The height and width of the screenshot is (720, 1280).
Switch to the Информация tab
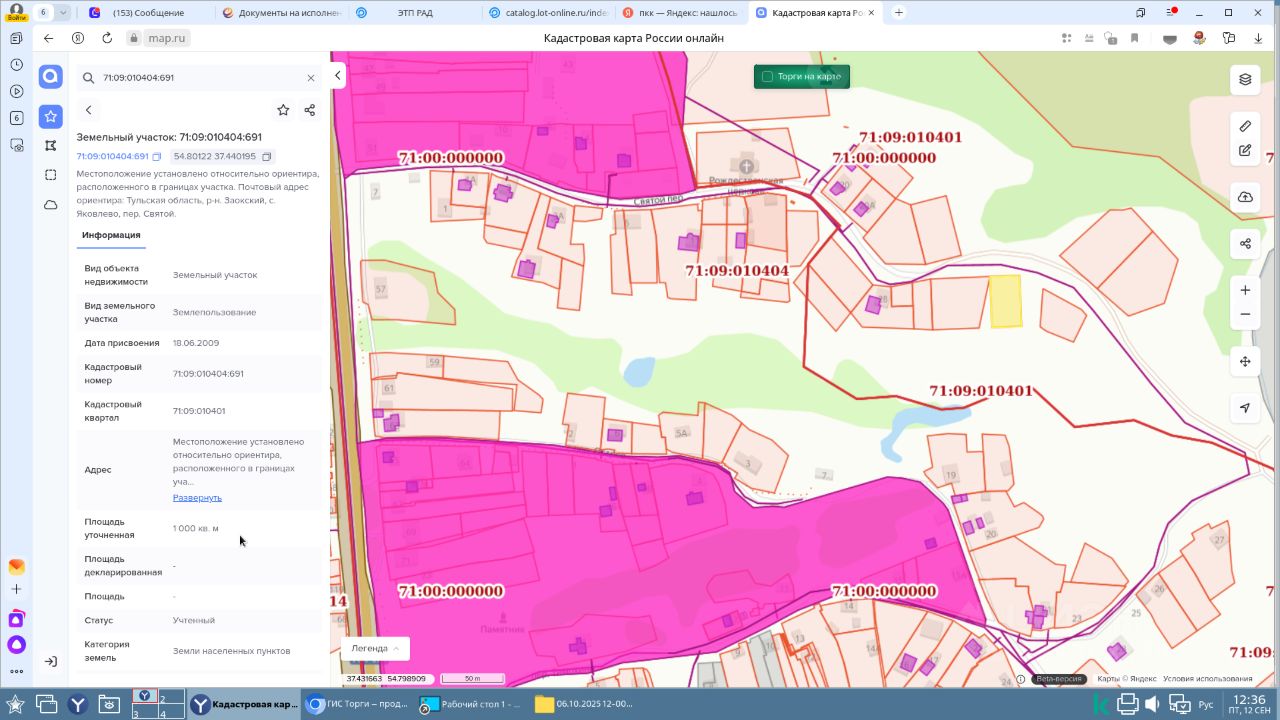click(x=111, y=235)
